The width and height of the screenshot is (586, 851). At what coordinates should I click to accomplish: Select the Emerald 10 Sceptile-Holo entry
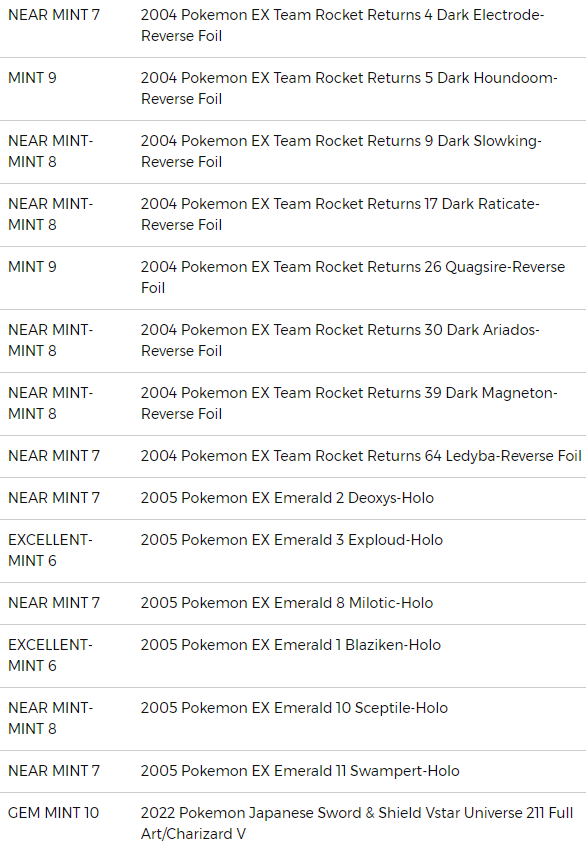click(x=293, y=719)
